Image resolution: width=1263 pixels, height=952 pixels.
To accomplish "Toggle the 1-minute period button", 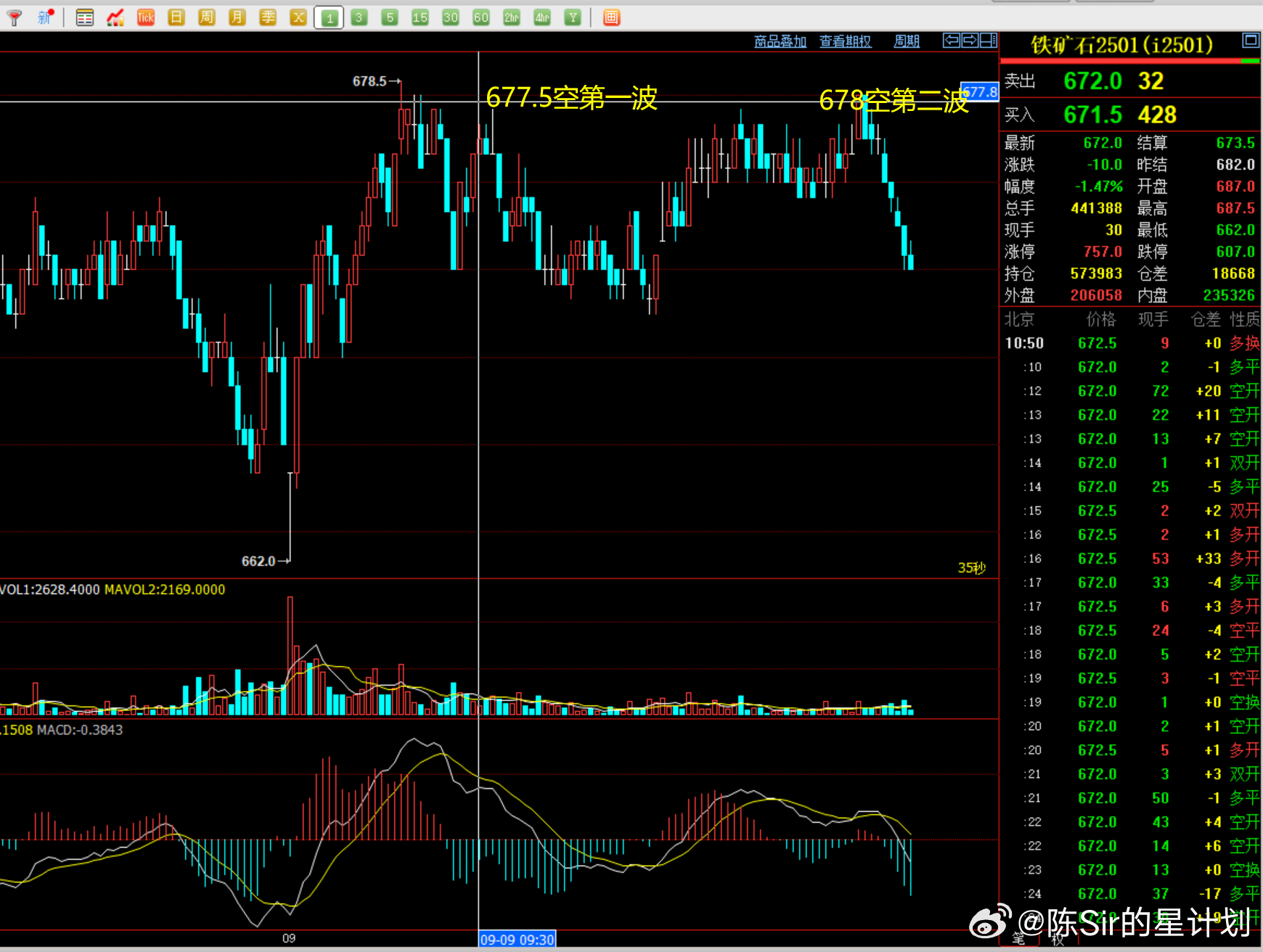I will [x=329, y=17].
